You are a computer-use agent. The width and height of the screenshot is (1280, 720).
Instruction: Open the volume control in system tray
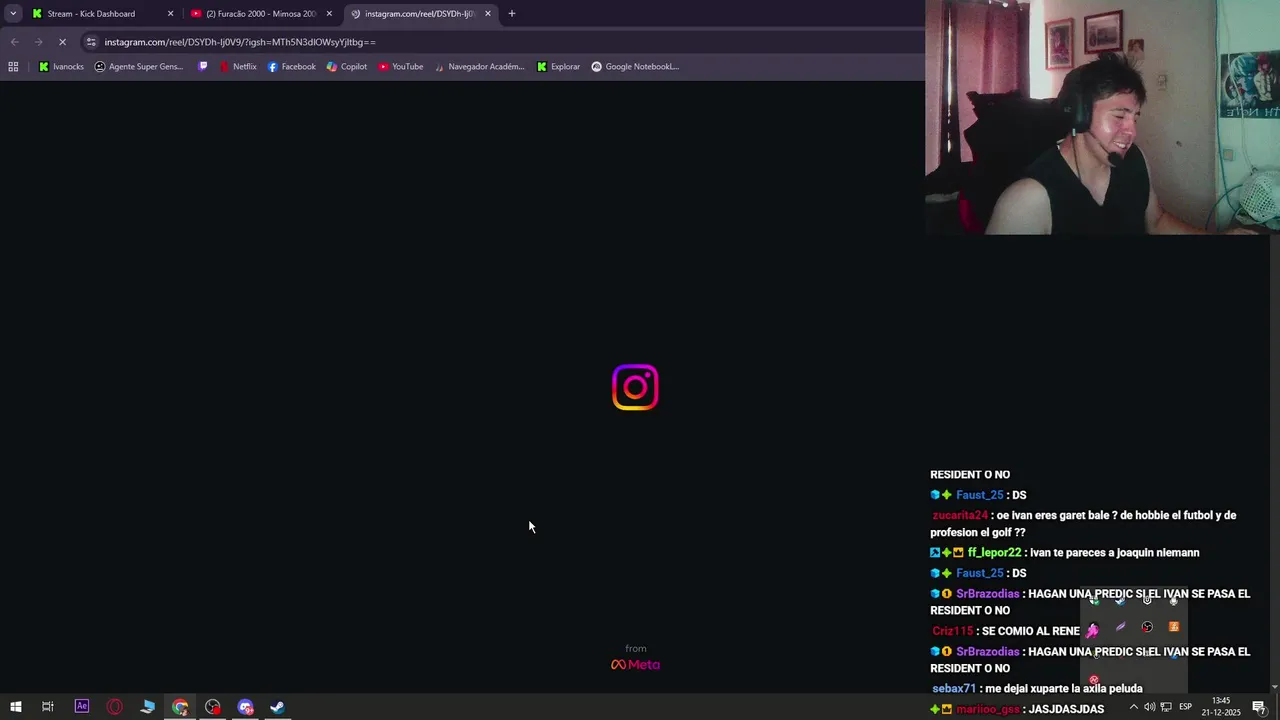tap(1149, 707)
